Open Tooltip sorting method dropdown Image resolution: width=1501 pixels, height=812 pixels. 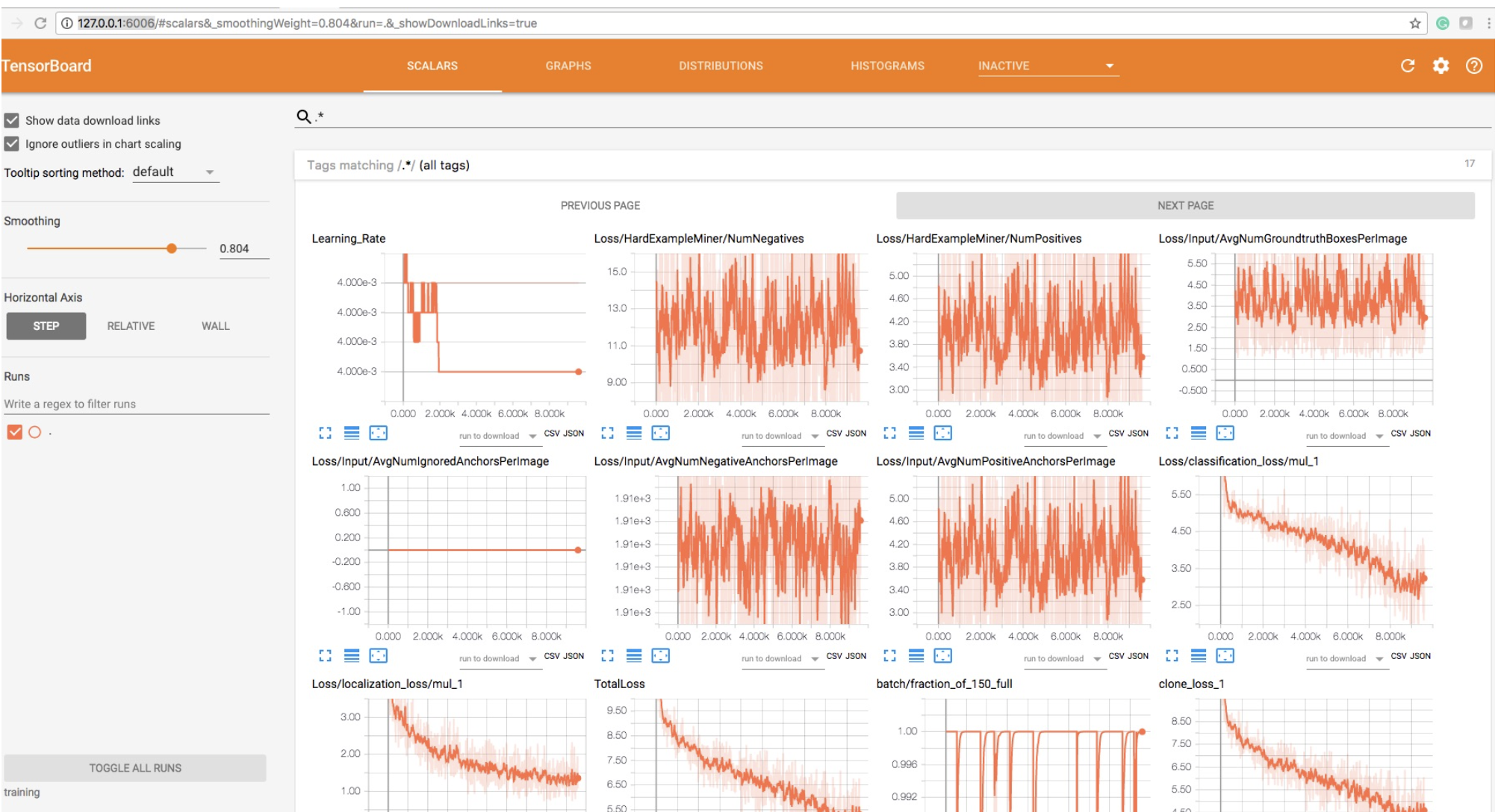coord(175,172)
